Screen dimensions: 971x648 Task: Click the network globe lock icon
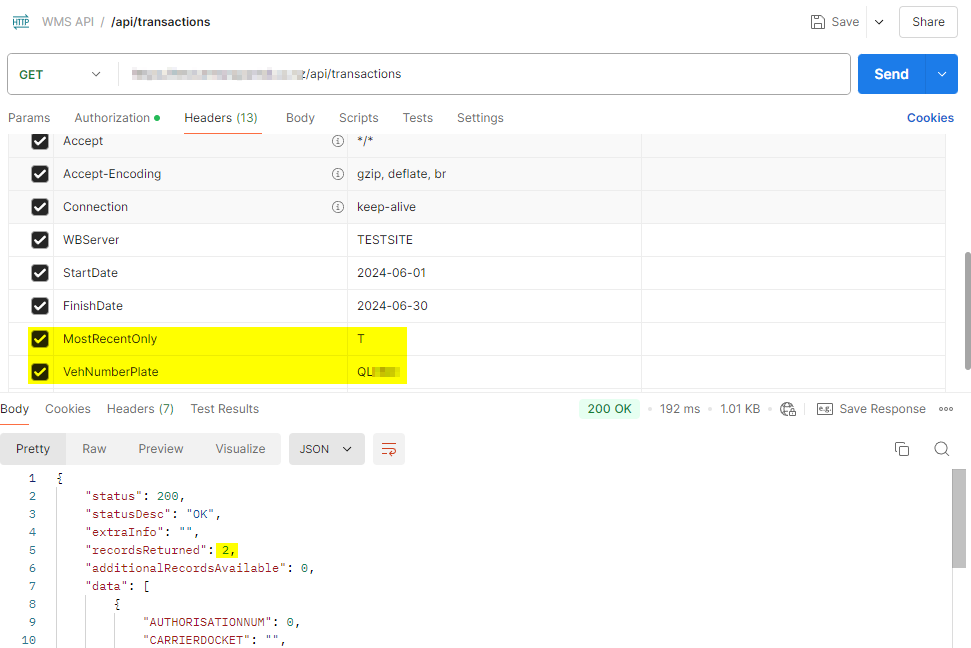788,409
